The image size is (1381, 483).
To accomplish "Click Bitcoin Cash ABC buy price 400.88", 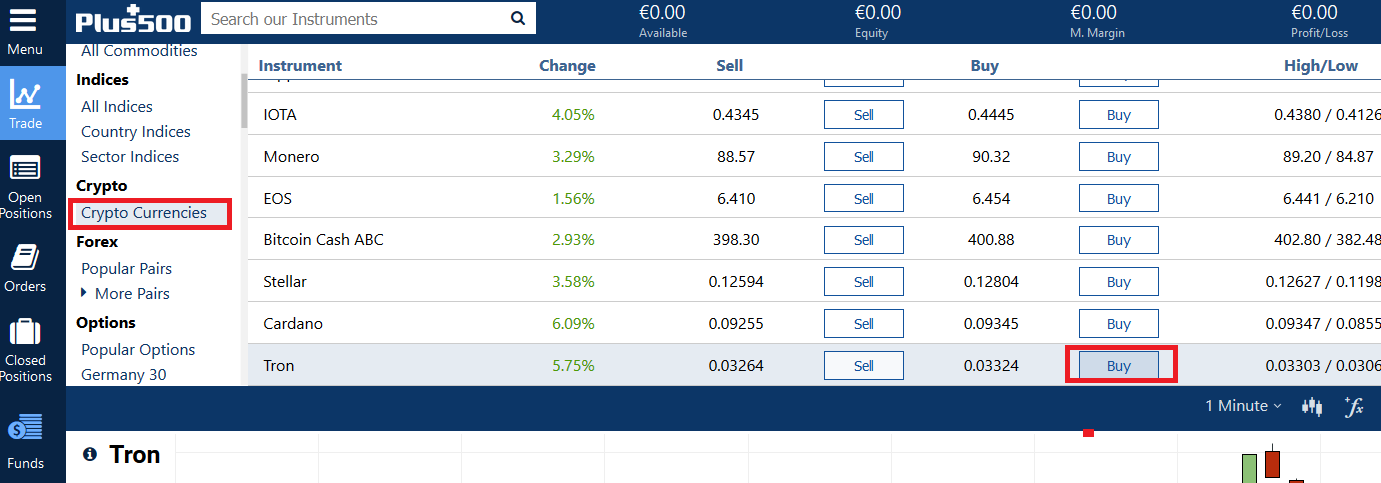I will 991,240.
